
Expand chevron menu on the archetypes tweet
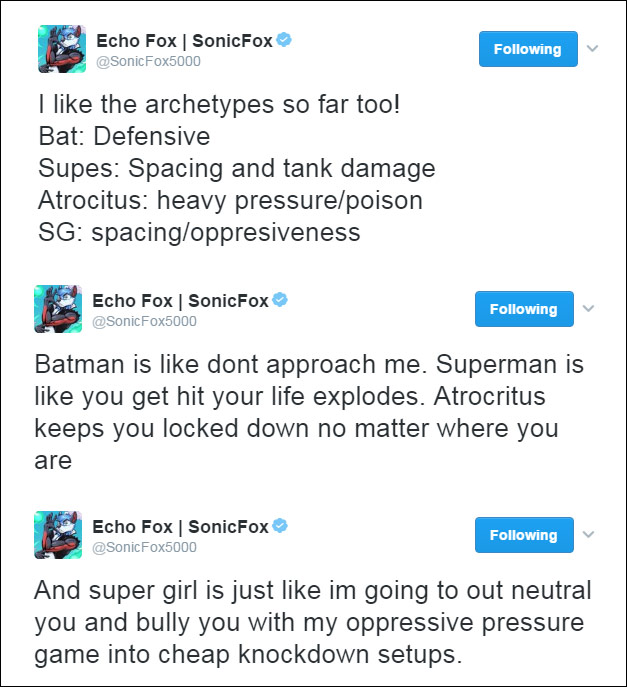[x=592, y=48]
